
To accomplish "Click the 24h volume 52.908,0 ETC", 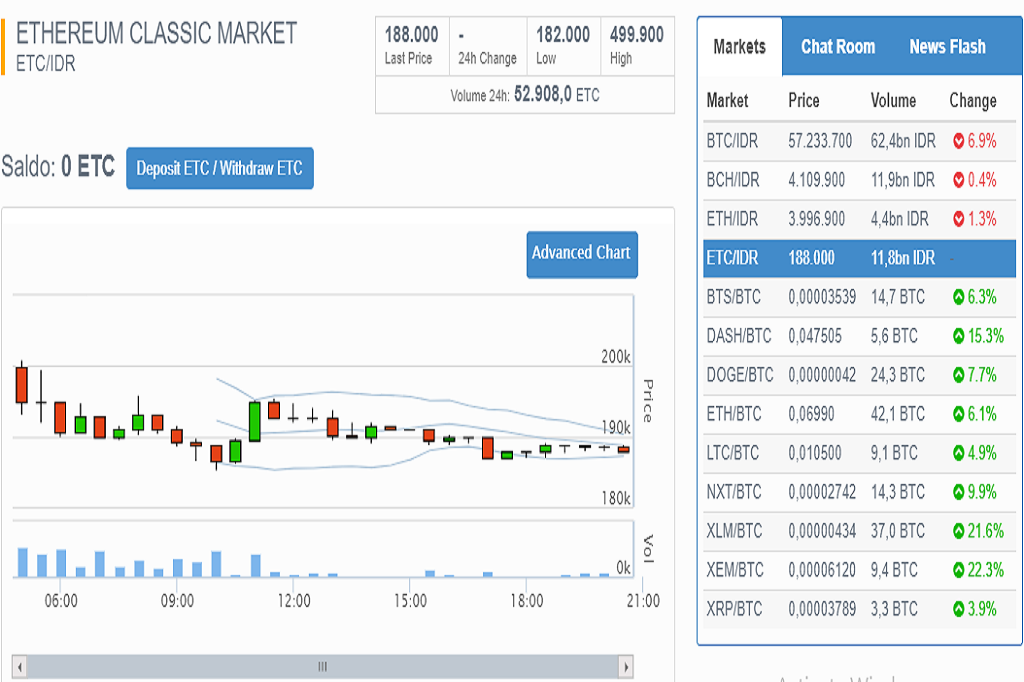I will 556,95.
